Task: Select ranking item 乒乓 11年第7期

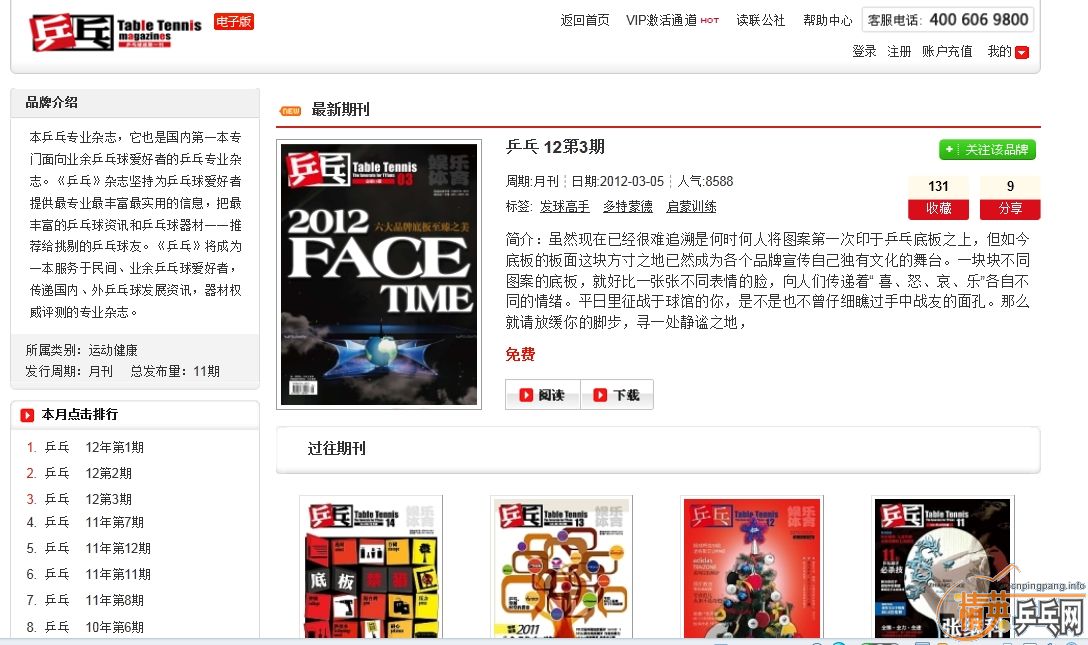Action: (x=94, y=522)
